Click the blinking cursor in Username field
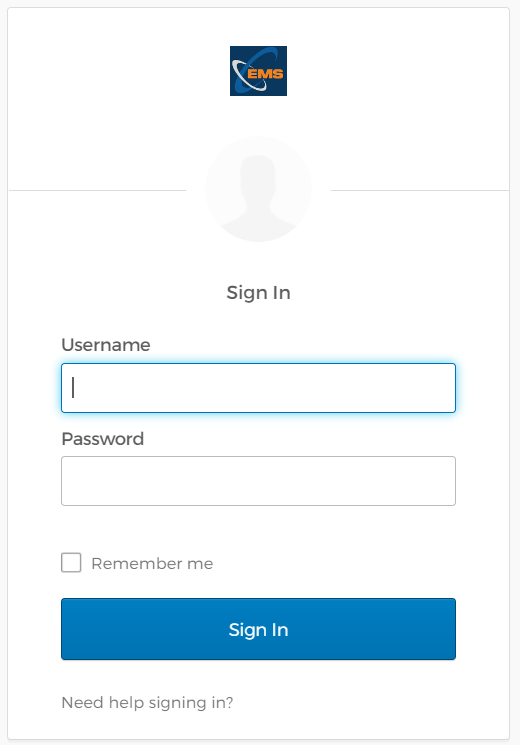Viewport: 520px width, 748px height. pyautogui.click(x=73, y=387)
